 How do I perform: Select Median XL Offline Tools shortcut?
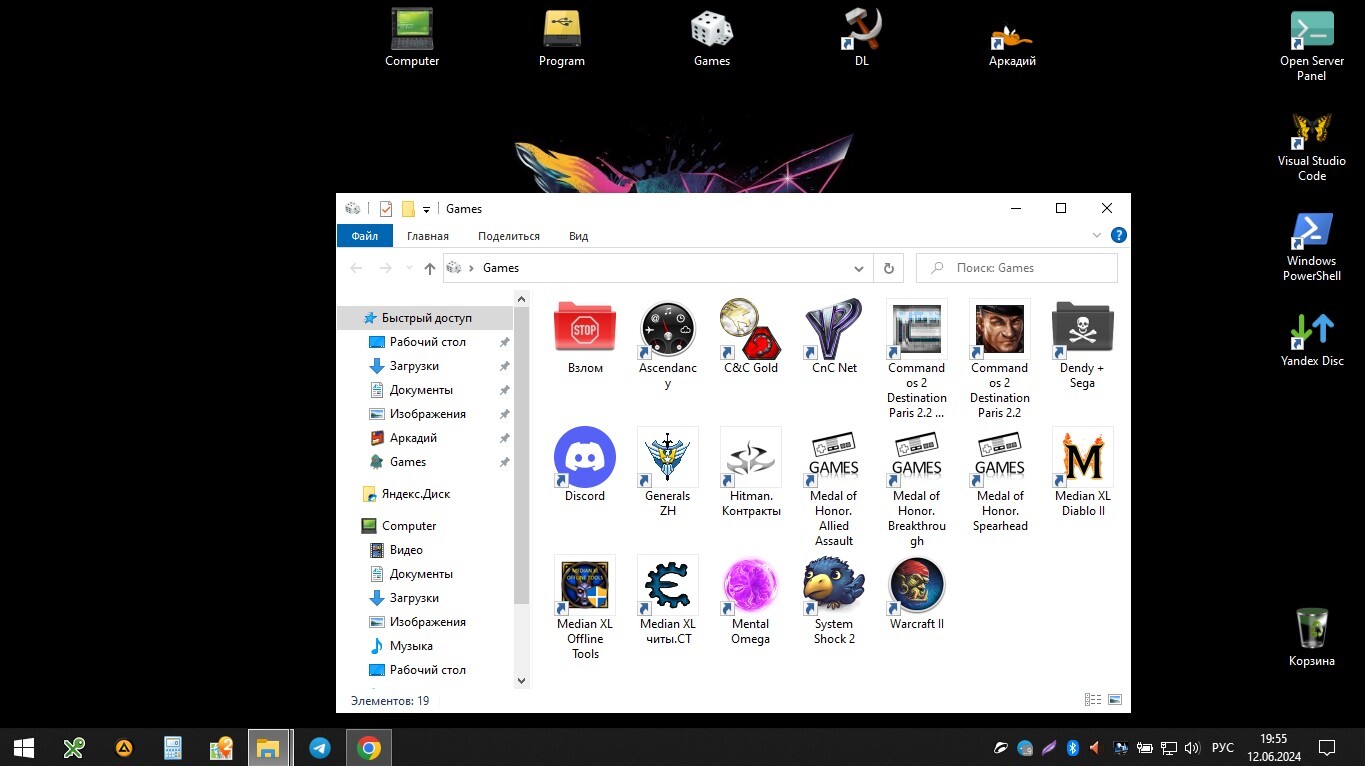click(x=585, y=608)
